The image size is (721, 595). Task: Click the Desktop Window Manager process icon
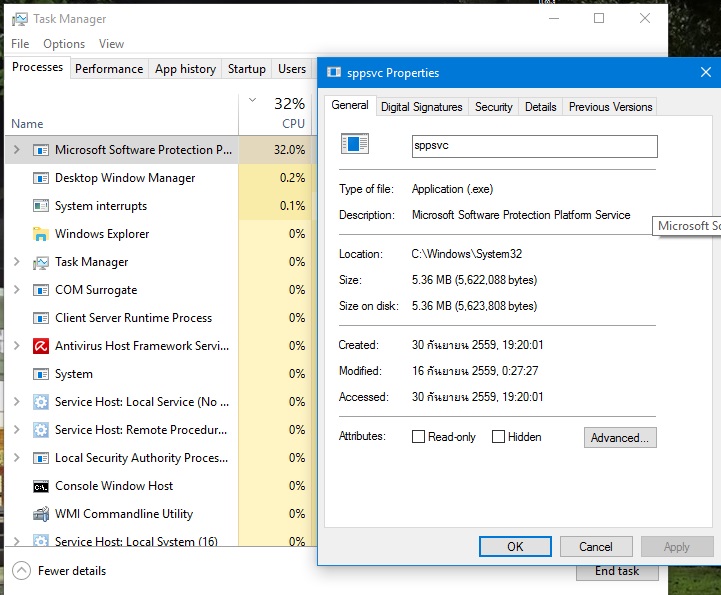tap(41, 178)
